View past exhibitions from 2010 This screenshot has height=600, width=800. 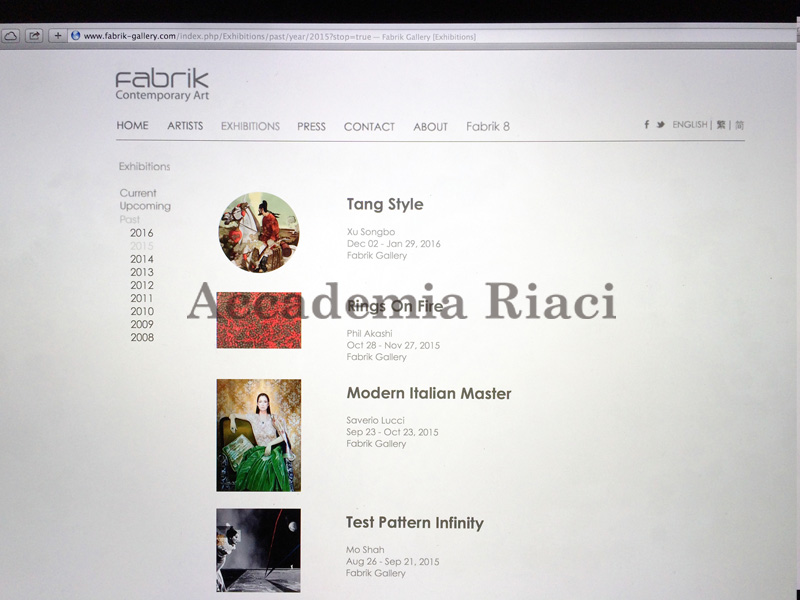[142, 311]
